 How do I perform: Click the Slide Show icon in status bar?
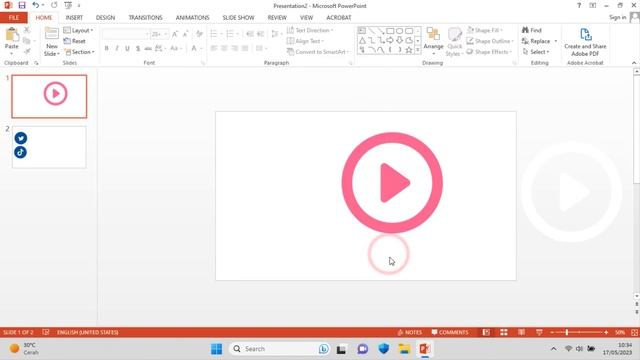539,332
